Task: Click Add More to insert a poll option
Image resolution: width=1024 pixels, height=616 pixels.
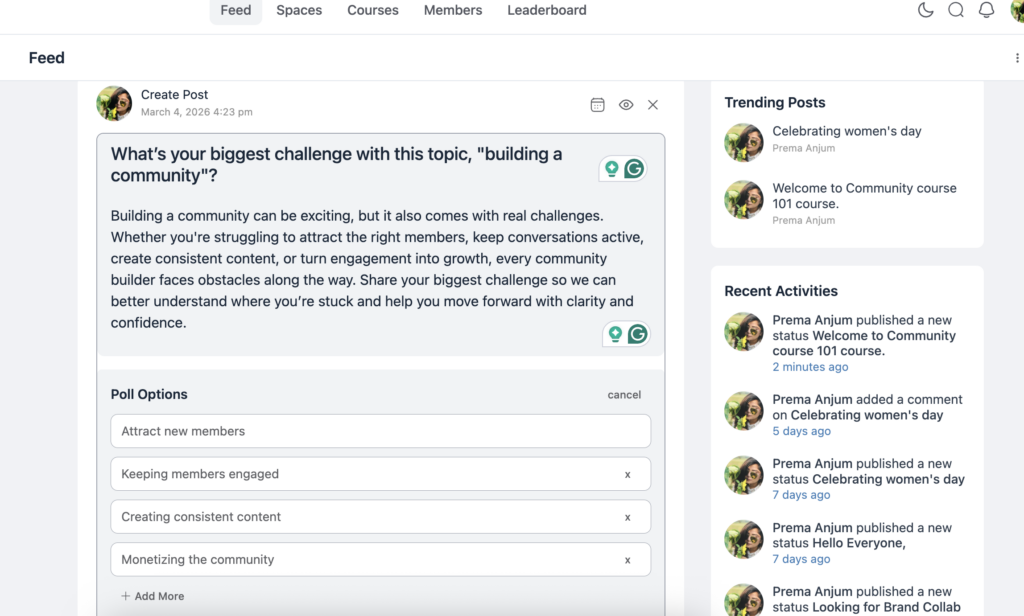Action: [x=152, y=595]
